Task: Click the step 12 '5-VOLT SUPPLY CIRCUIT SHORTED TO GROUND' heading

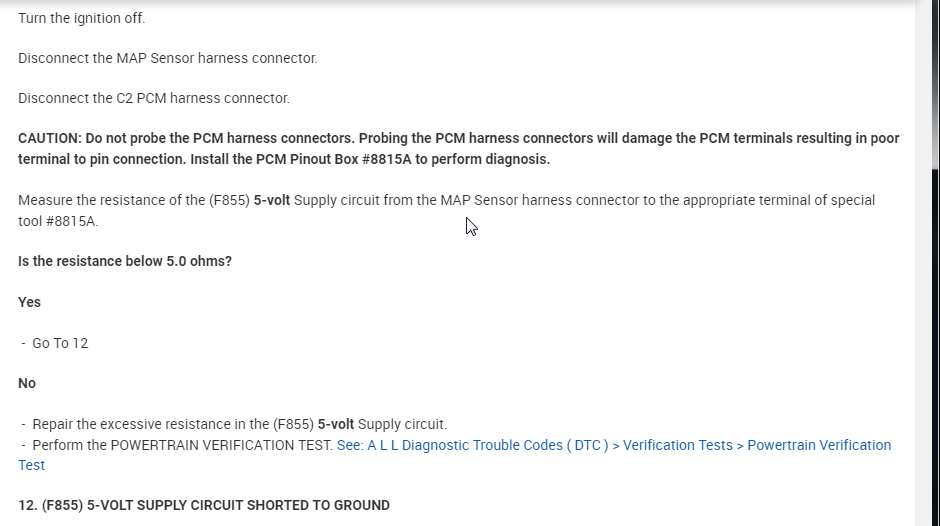Action: 204,505
